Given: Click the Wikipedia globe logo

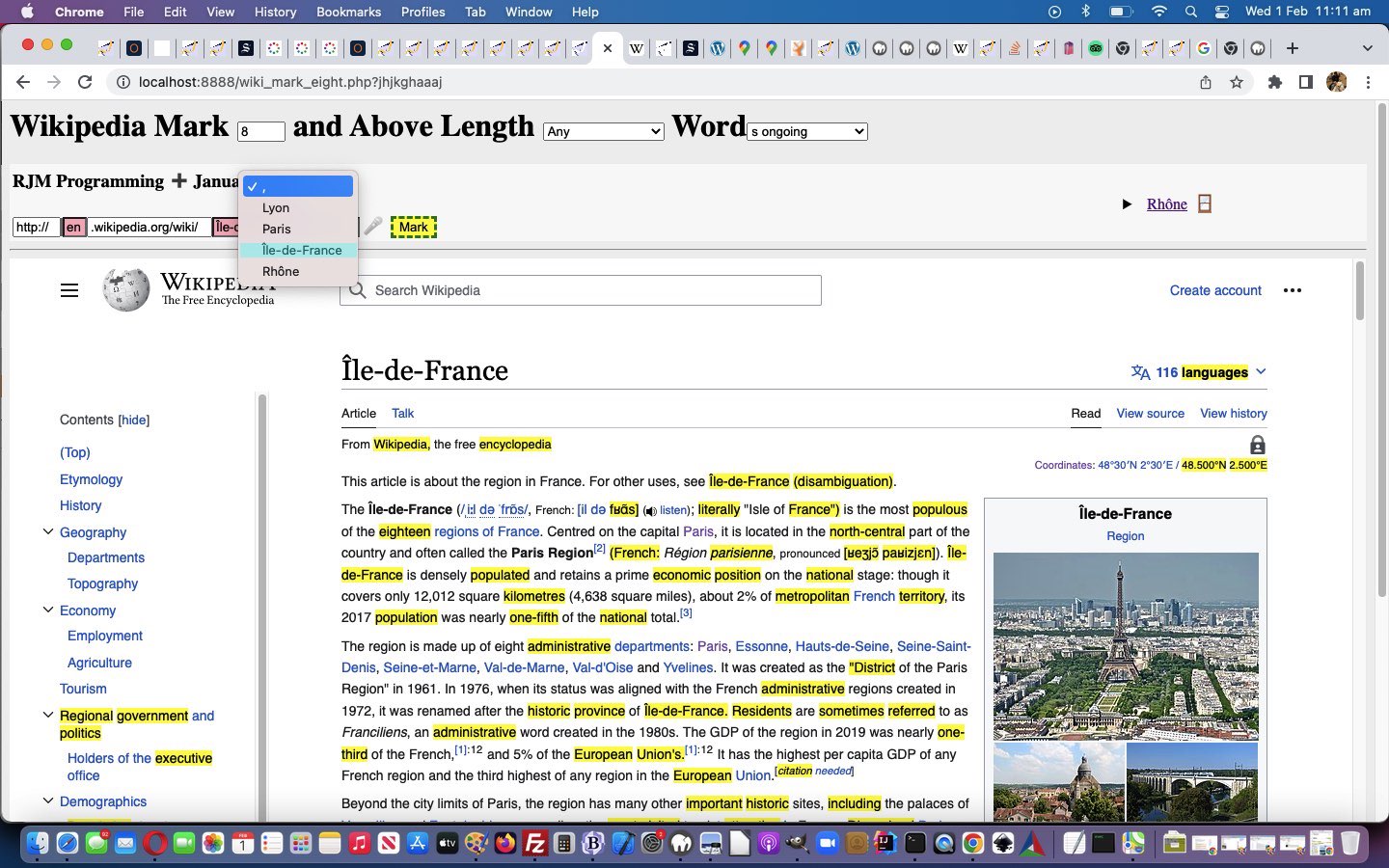Looking at the screenshot, I should [126, 290].
